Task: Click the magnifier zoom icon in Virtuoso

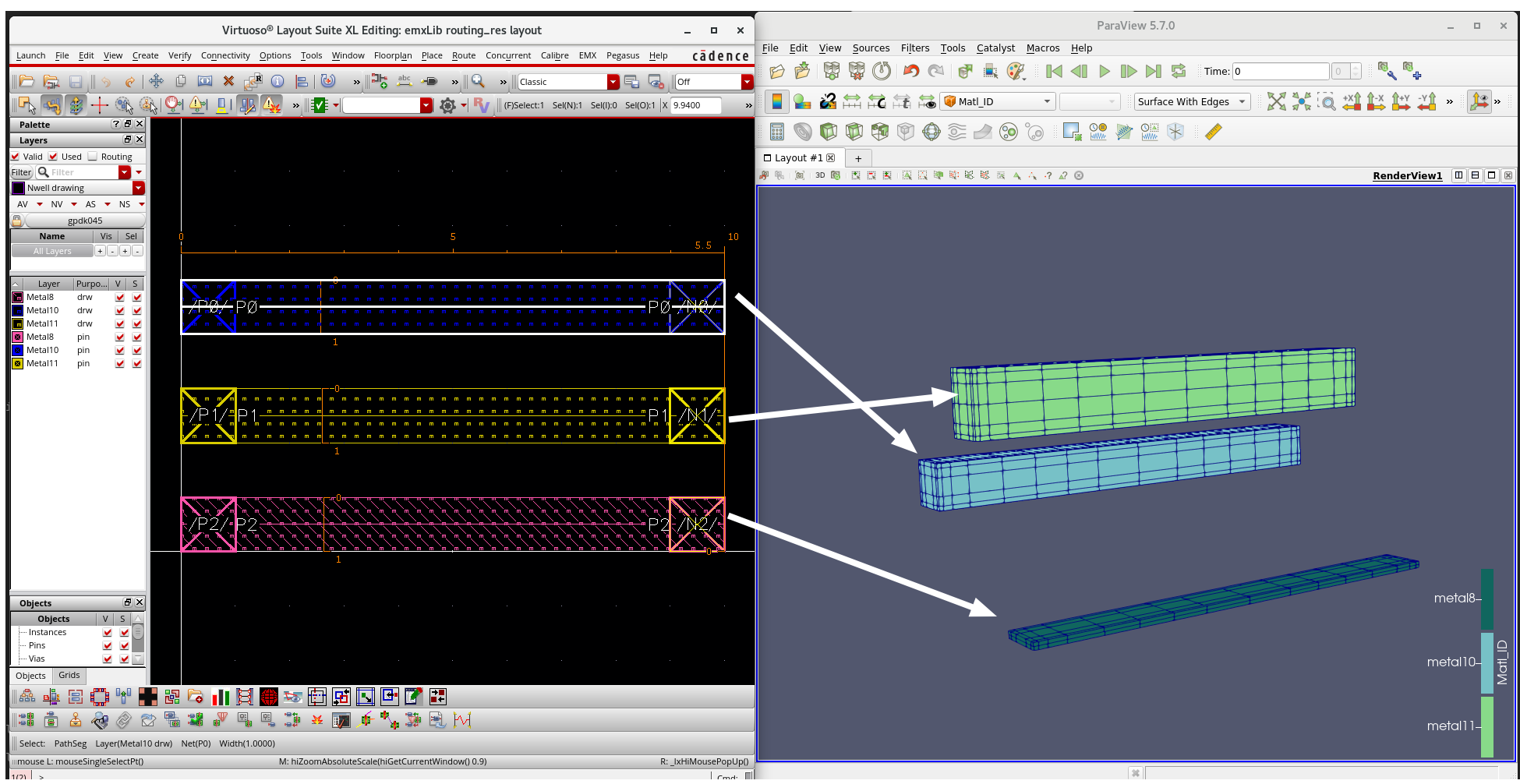Action: click(479, 81)
